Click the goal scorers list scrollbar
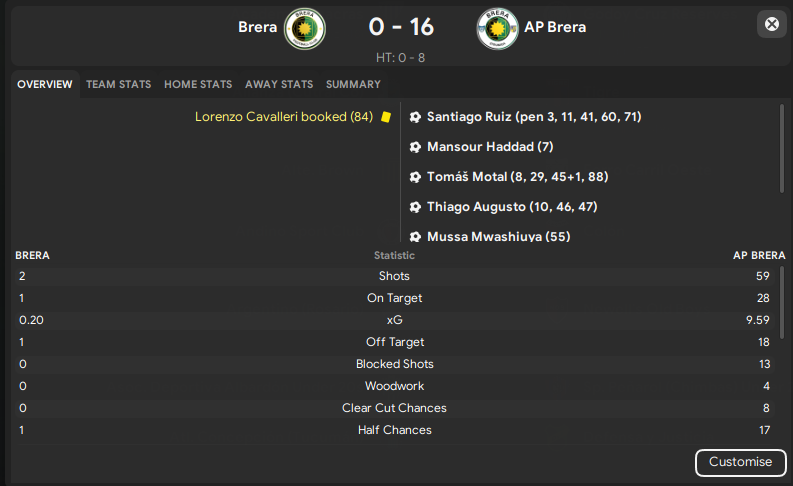 point(782,148)
